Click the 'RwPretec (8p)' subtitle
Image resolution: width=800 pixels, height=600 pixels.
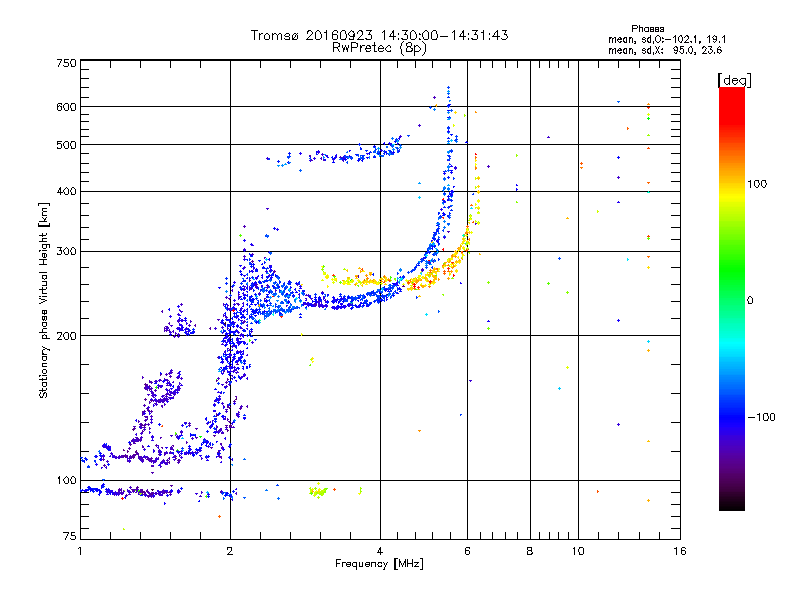[x=379, y=48]
